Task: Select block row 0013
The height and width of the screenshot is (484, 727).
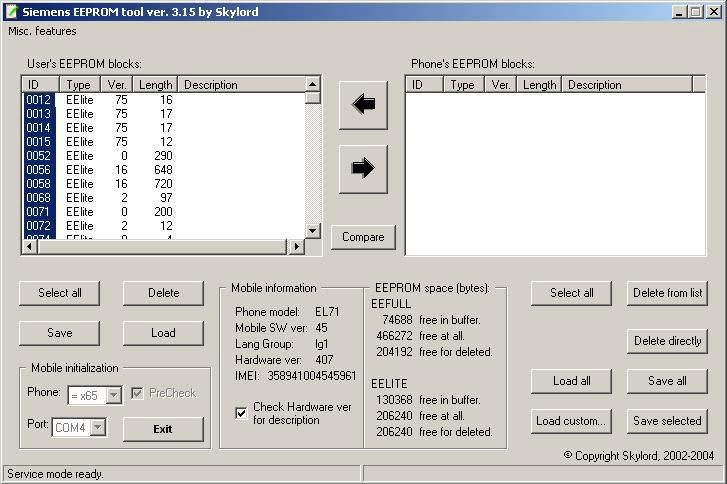Action: coord(164,114)
